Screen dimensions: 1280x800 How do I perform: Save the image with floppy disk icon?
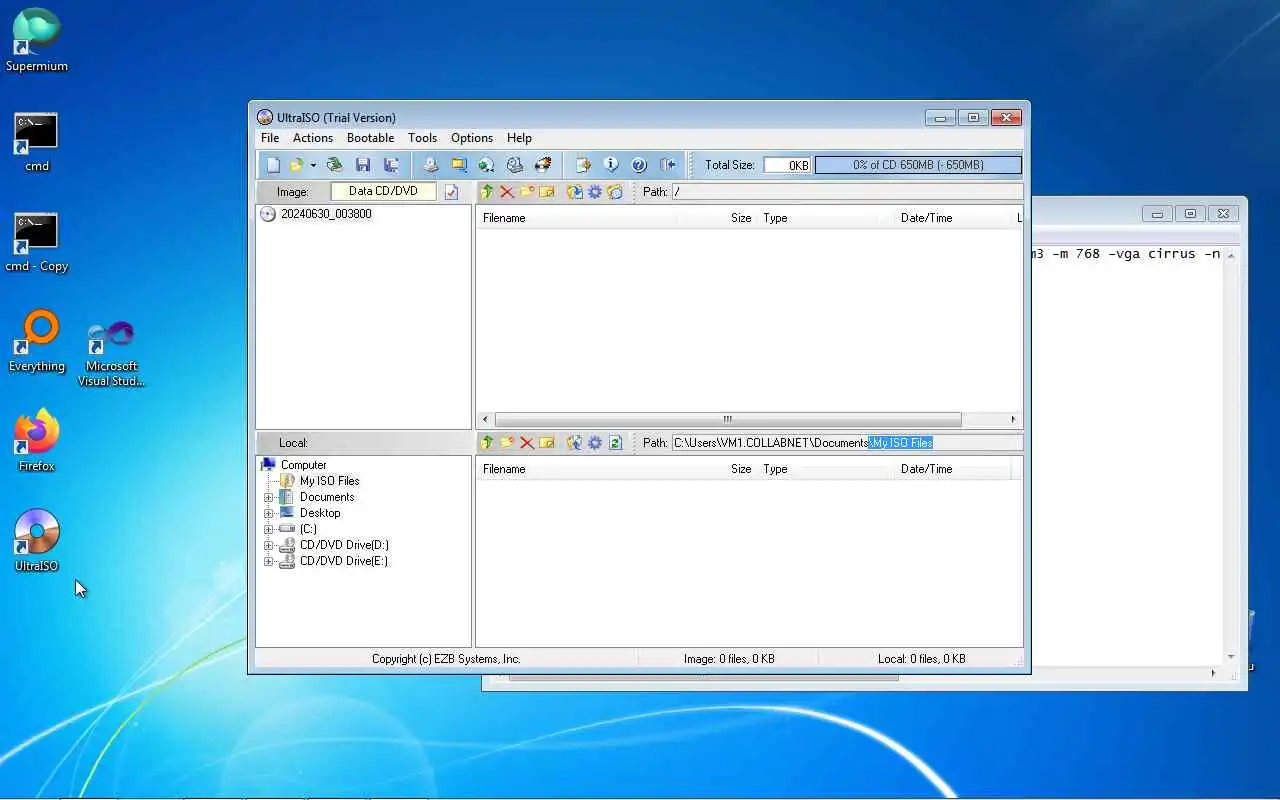coord(363,165)
